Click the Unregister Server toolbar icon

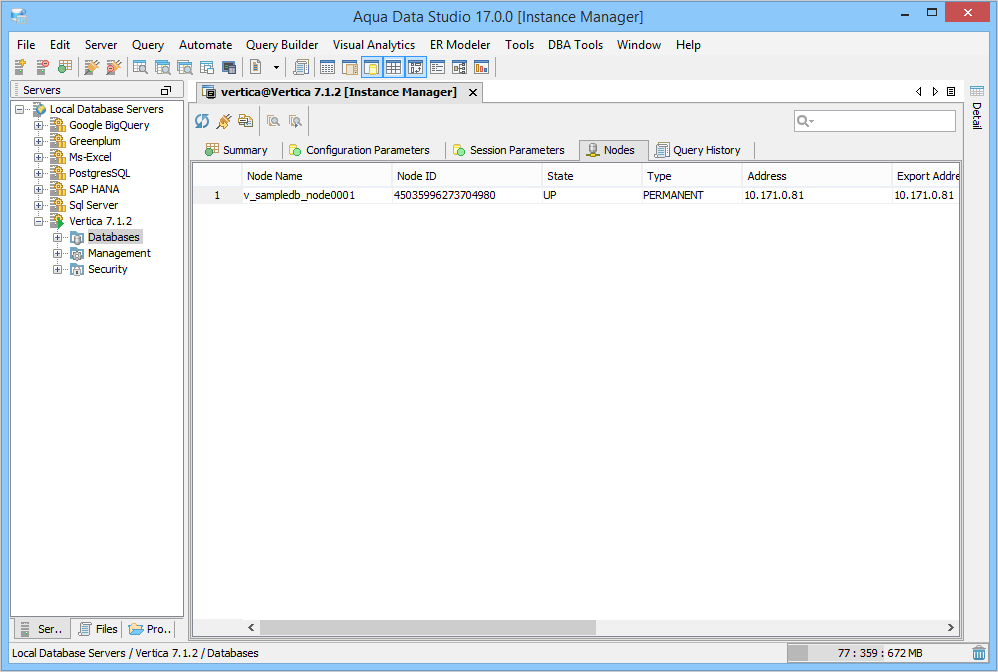43,67
